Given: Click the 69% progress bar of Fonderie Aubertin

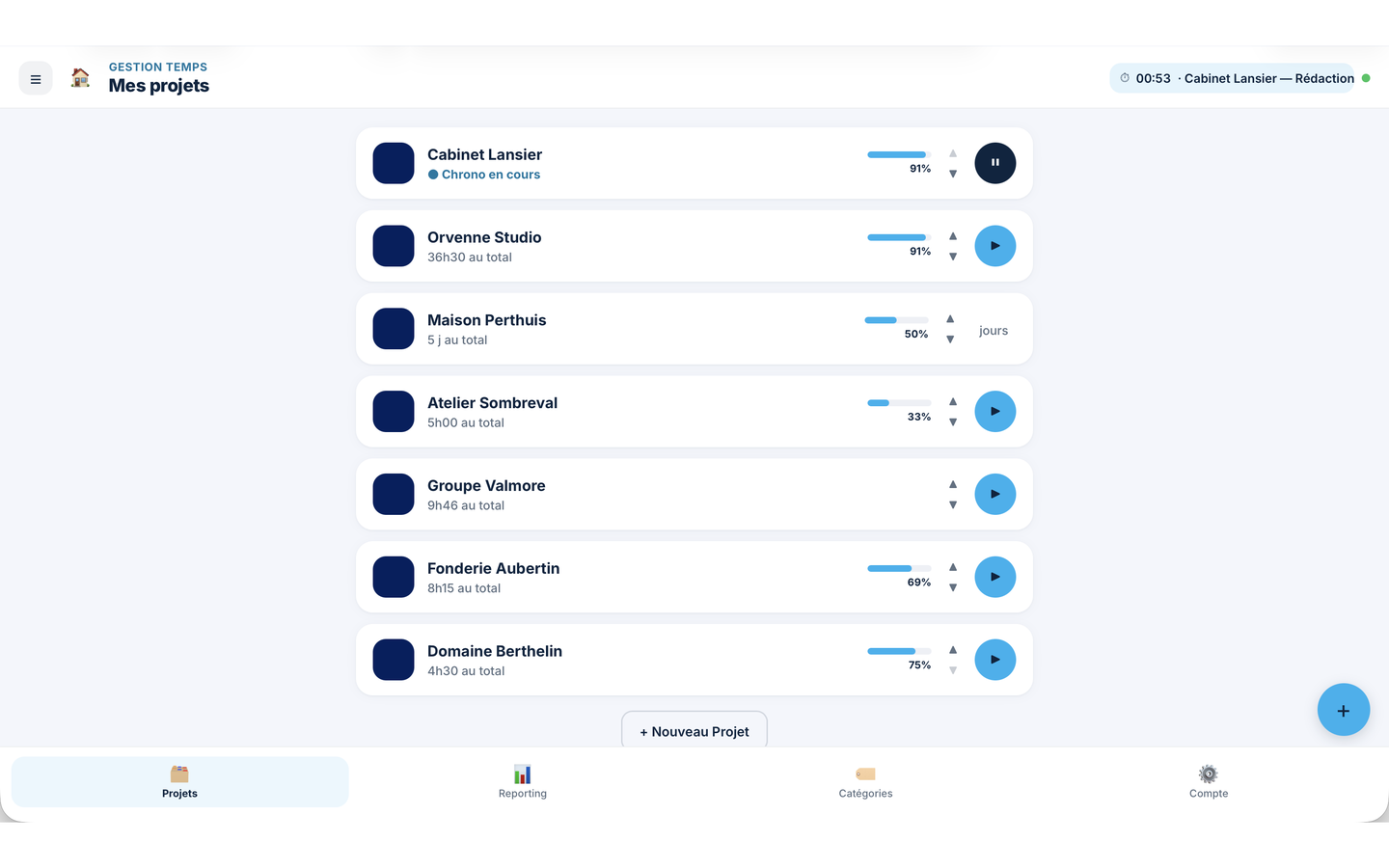Looking at the screenshot, I should 899,569.
